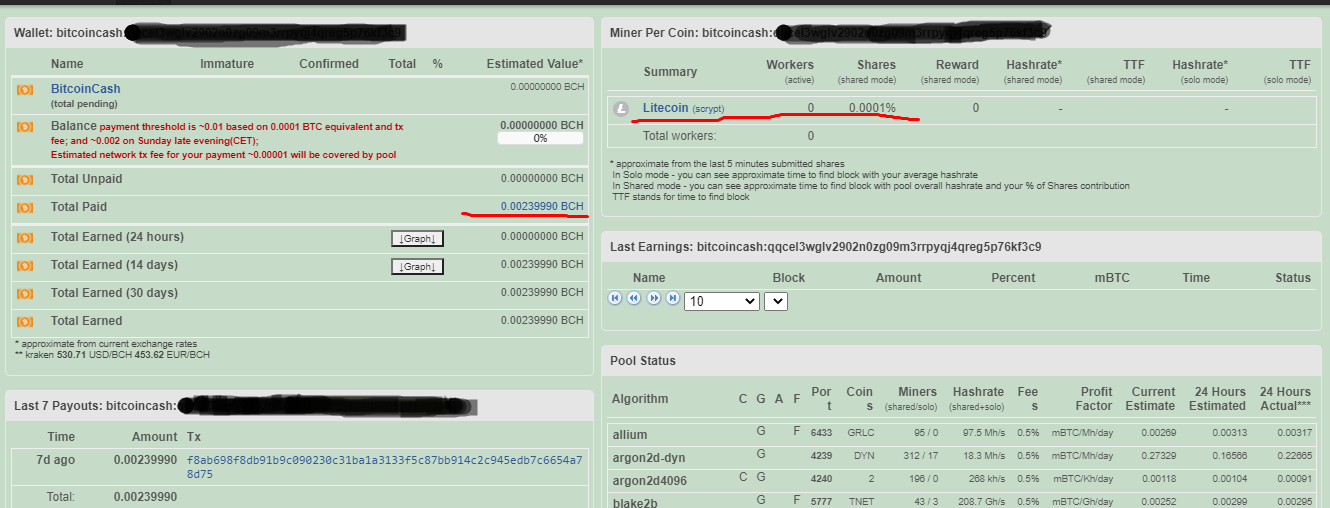Click the 0.0001% shares value
1330x508 pixels.
pos(872,108)
